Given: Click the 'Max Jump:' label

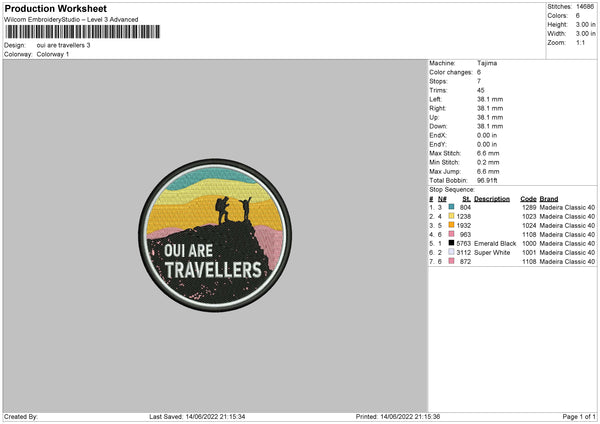Looking at the screenshot, I should pos(445,171).
